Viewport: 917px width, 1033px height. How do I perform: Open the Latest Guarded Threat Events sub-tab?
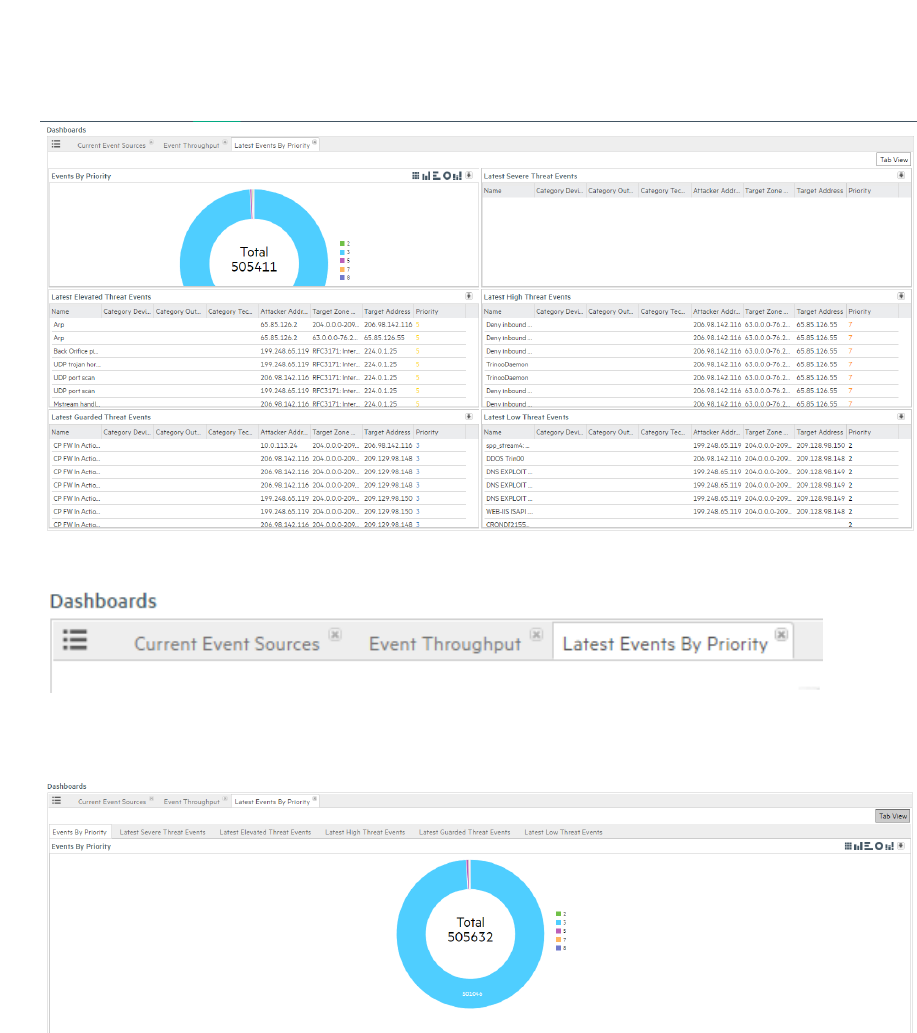[464, 832]
